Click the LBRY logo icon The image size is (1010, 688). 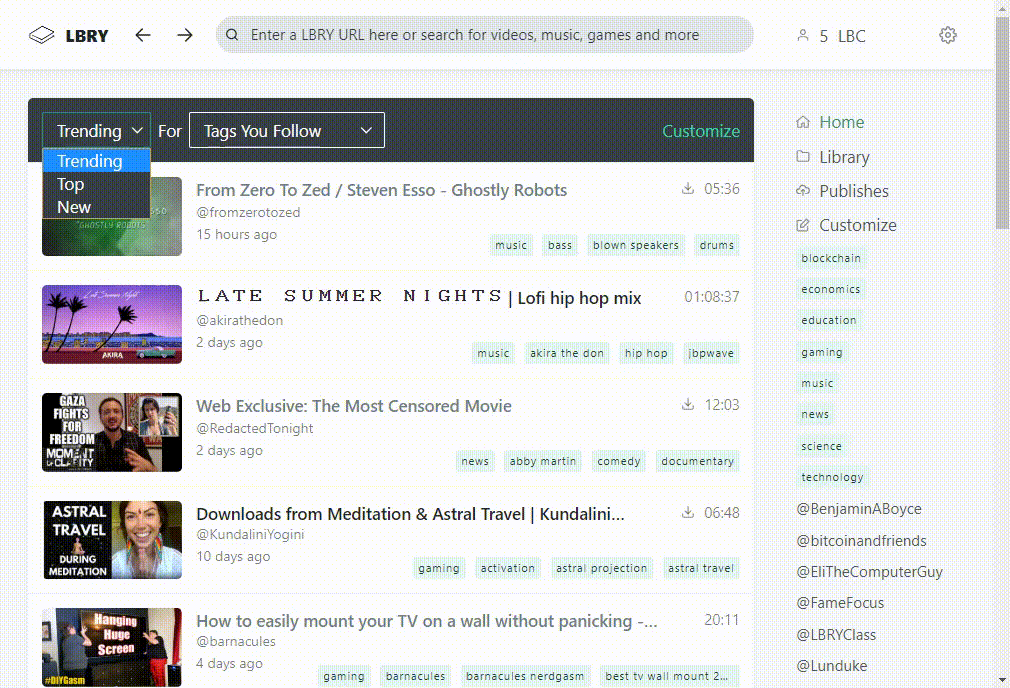(x=42, y=35)
